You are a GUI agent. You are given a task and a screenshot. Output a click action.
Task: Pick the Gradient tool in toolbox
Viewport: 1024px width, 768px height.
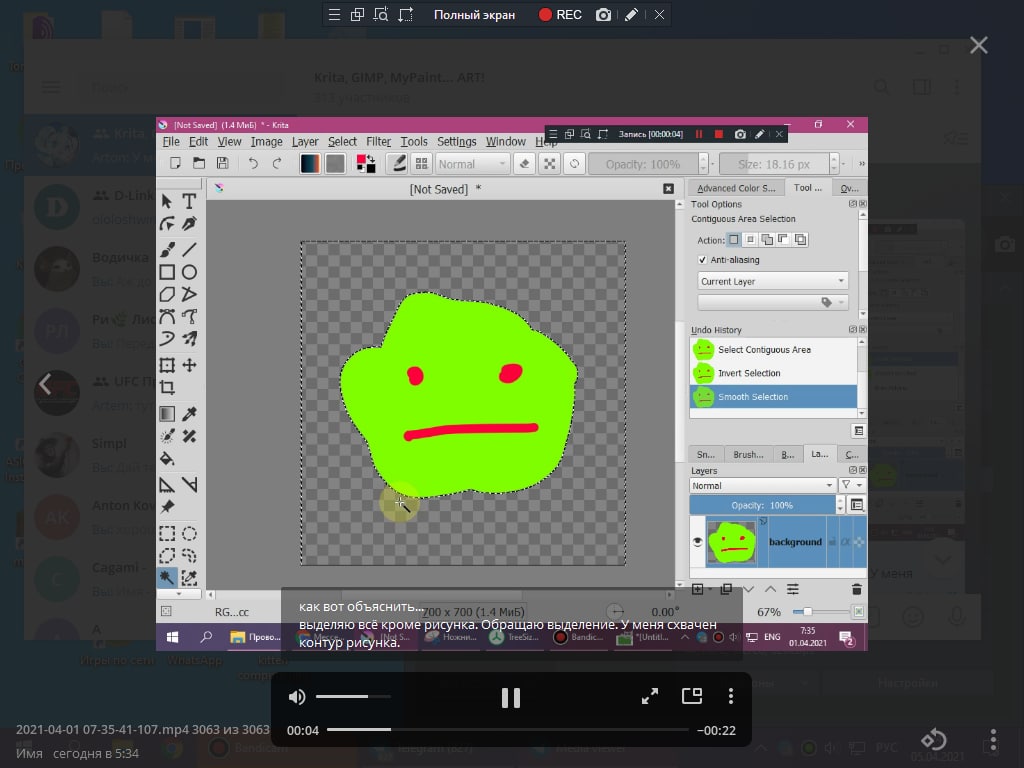click(x=167, y=413)
